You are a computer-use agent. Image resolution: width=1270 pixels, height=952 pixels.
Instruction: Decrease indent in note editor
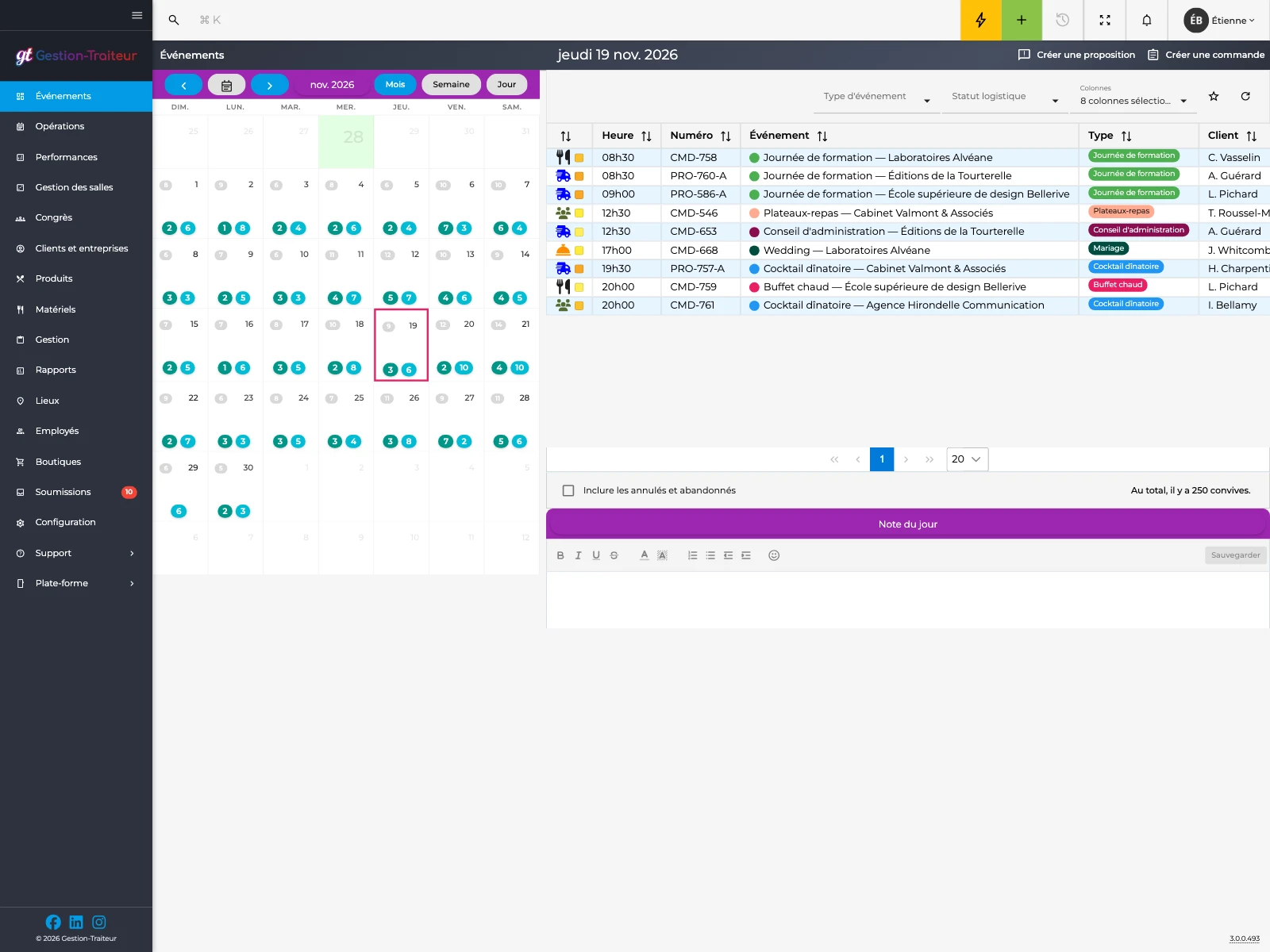click(728, 555)
